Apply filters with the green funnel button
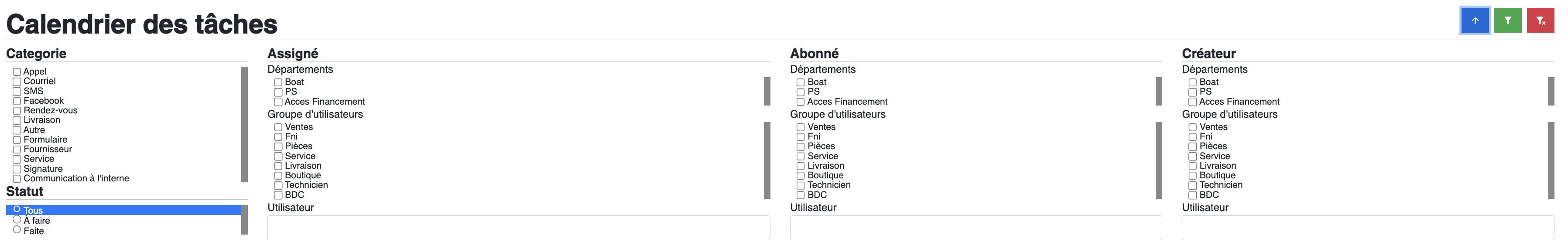 [1508, 20]
